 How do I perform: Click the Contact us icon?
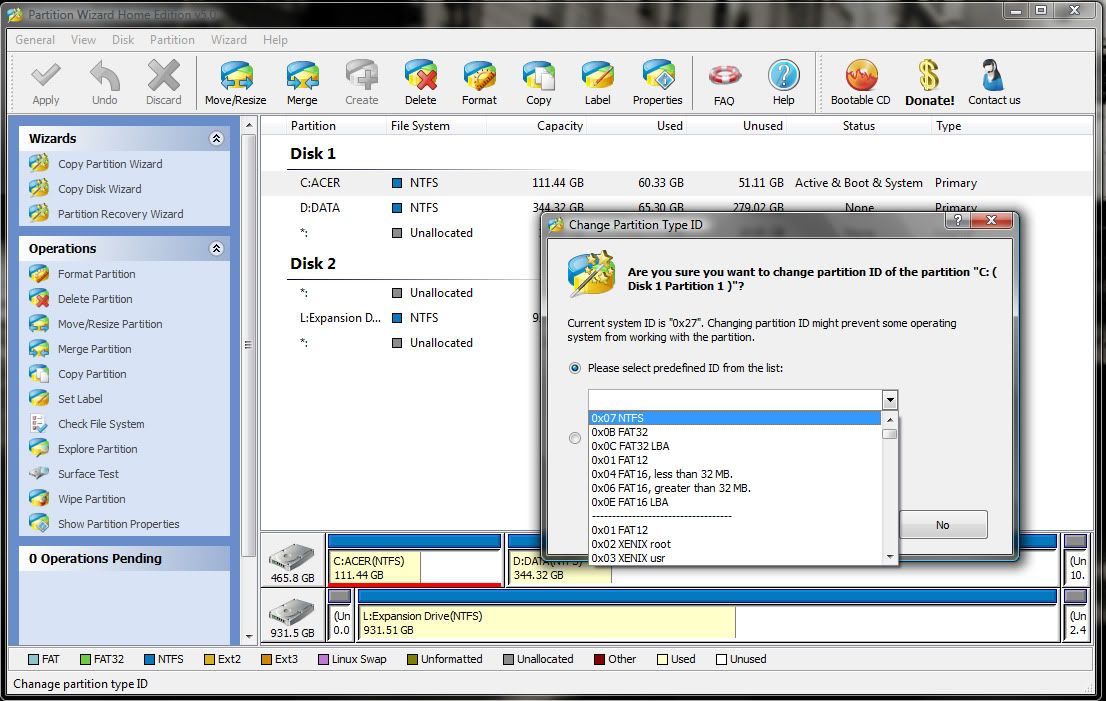click(x=994, y=75)
